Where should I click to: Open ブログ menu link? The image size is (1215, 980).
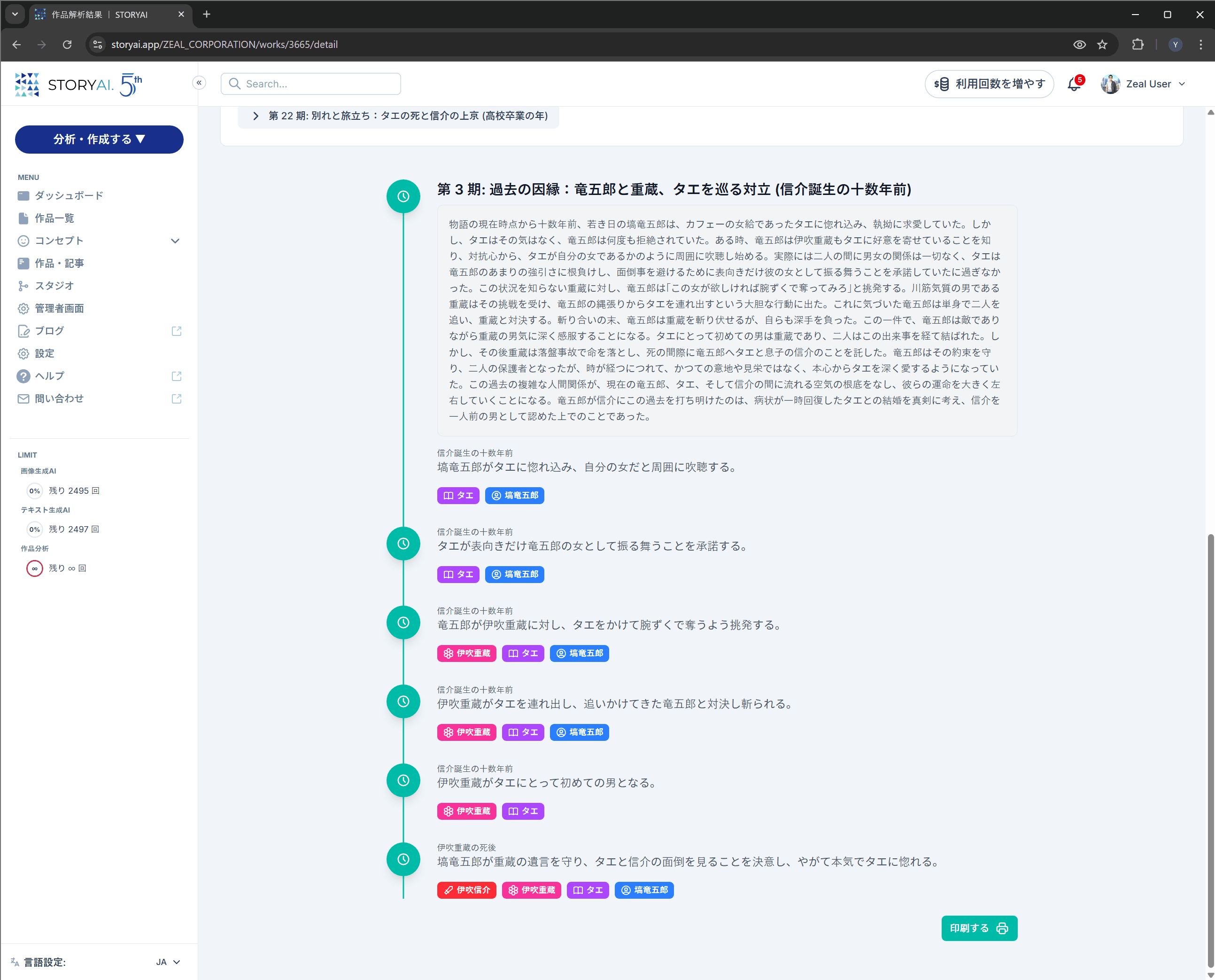click(50, 331)
